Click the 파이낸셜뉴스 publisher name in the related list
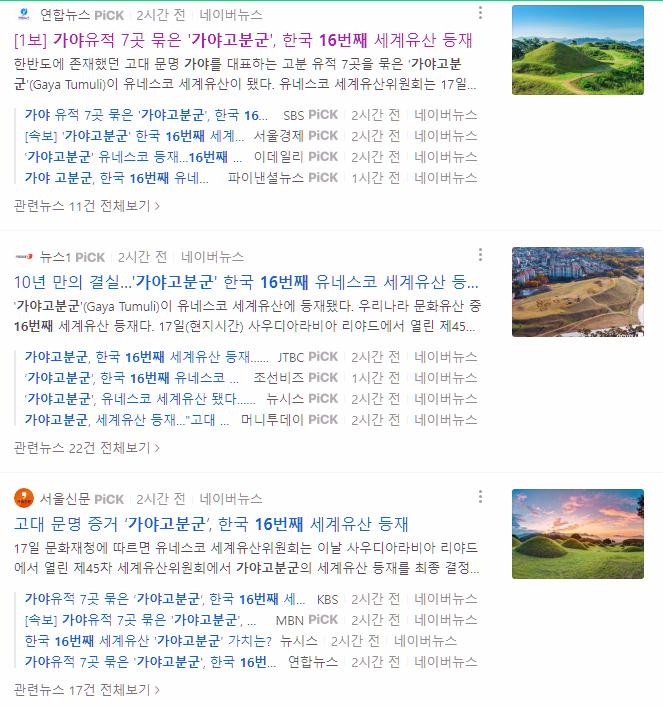Viewport: 663px width, 708px height. [x=266, y=178]
